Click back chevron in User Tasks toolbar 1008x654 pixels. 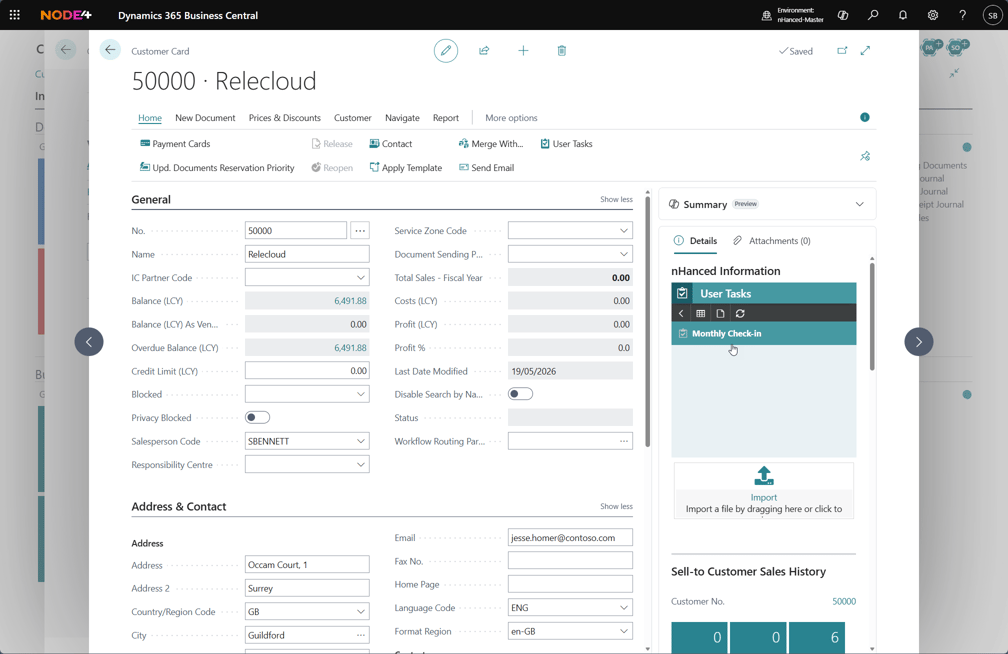pyautogui.click(x=681, y=313)
